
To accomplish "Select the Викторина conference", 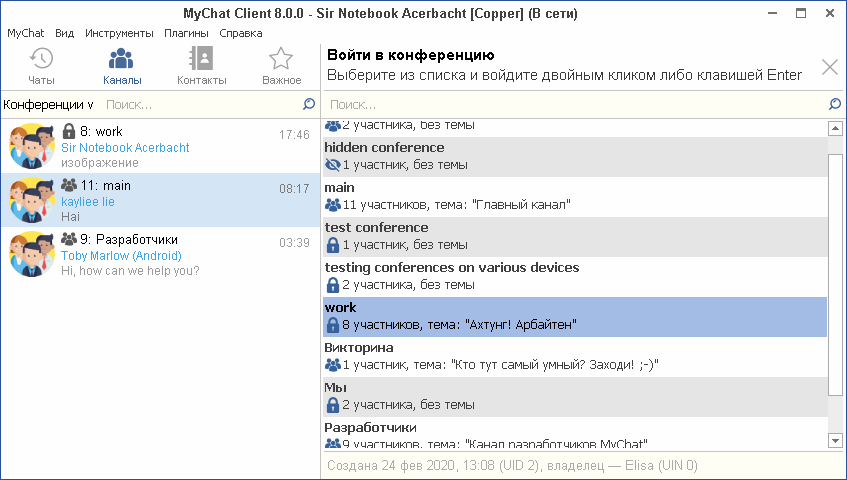I will 575,357.
